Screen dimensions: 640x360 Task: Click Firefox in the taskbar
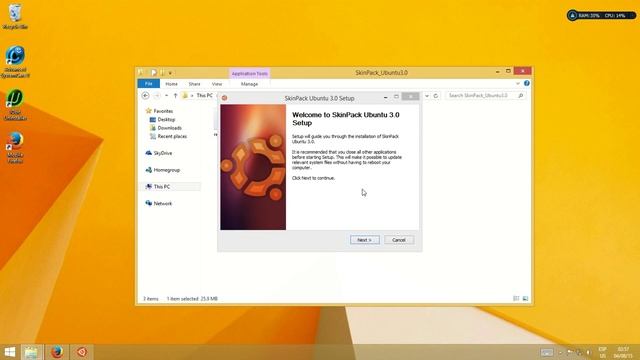pyautogui.click(x=57, y=352)
